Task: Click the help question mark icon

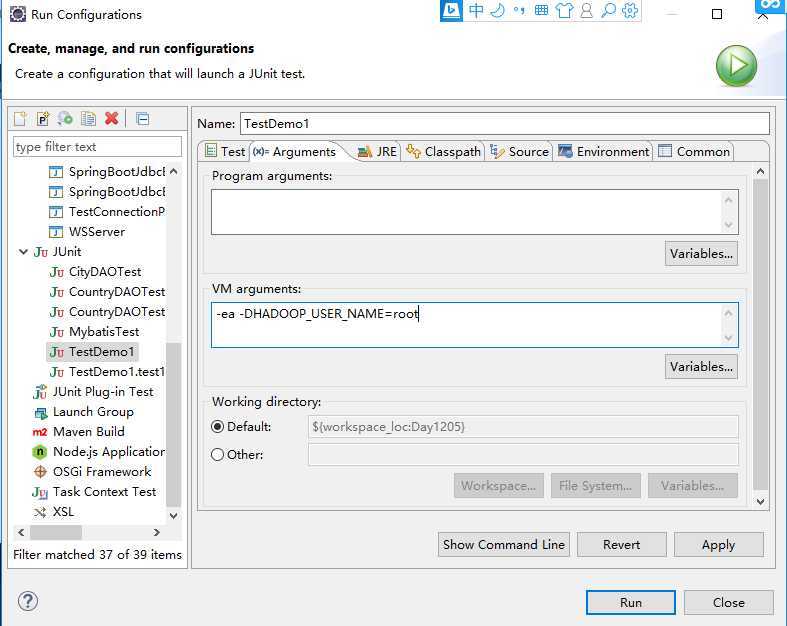Action: click(x=28, y=601)
